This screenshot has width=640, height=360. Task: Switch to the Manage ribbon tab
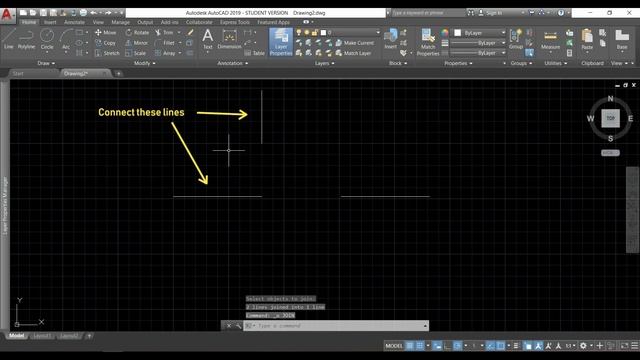click(x=120, y=22)
